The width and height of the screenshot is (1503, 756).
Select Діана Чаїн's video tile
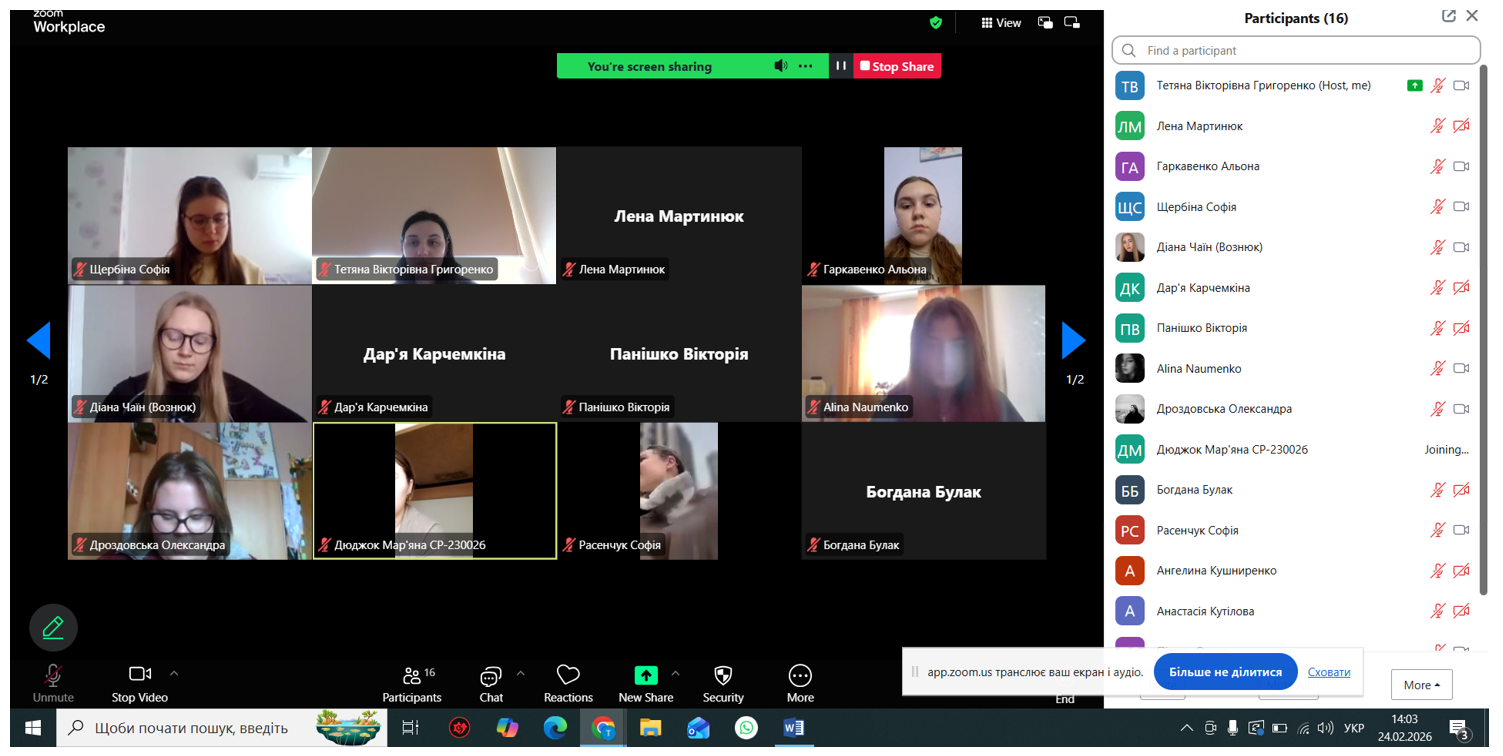point(190,353)
